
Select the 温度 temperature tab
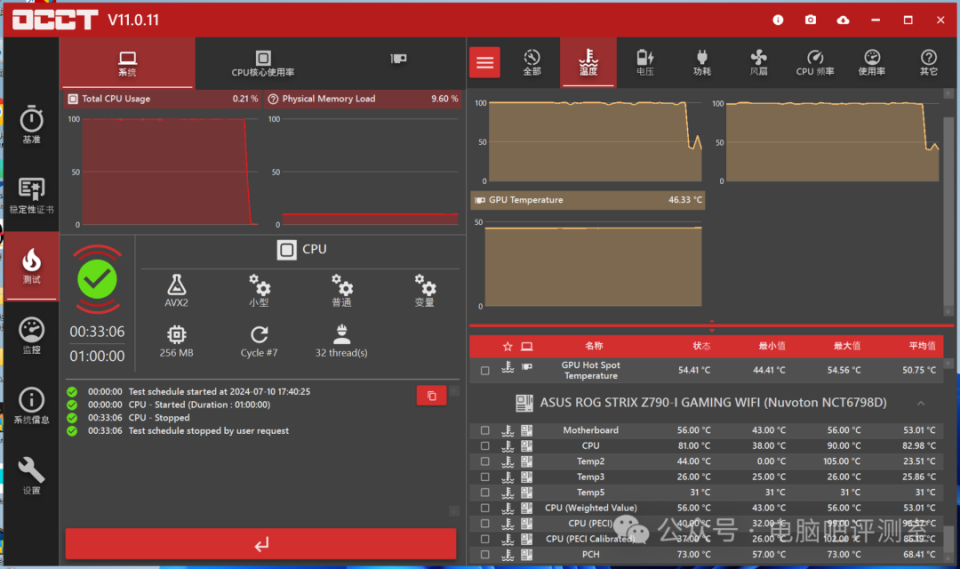(588, 62)
